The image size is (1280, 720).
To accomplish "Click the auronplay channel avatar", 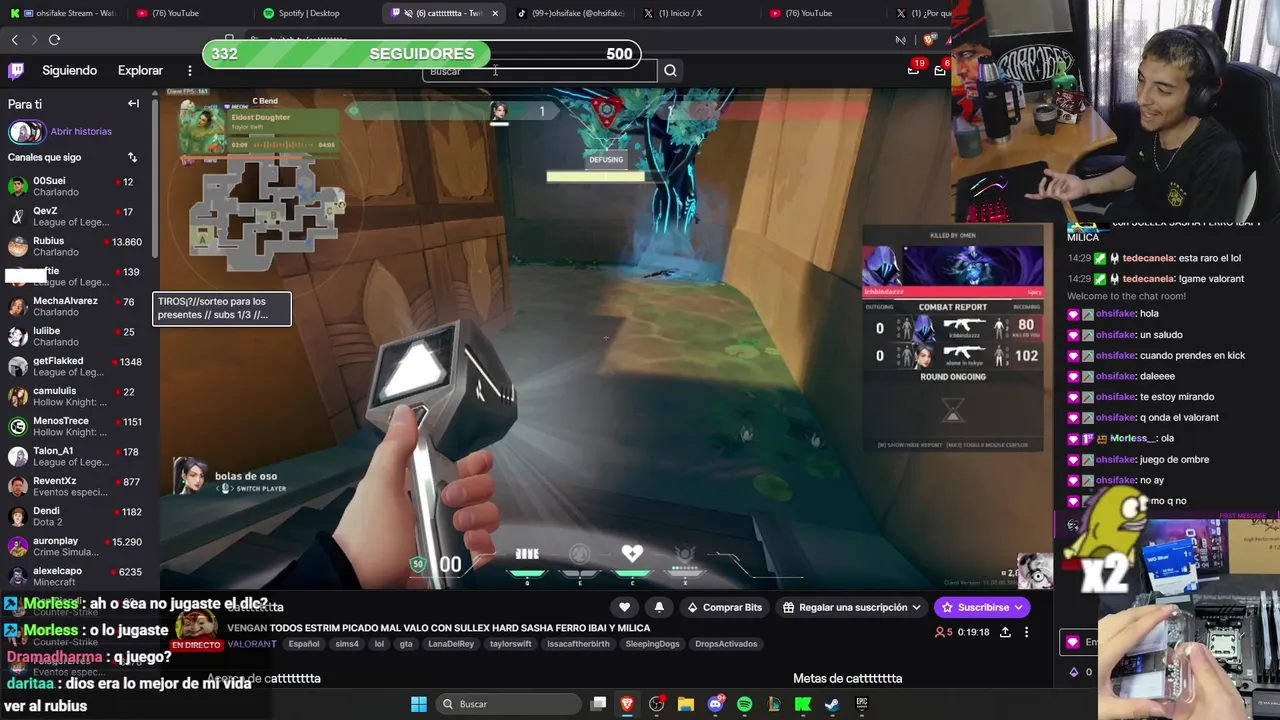I will point(17,546).
